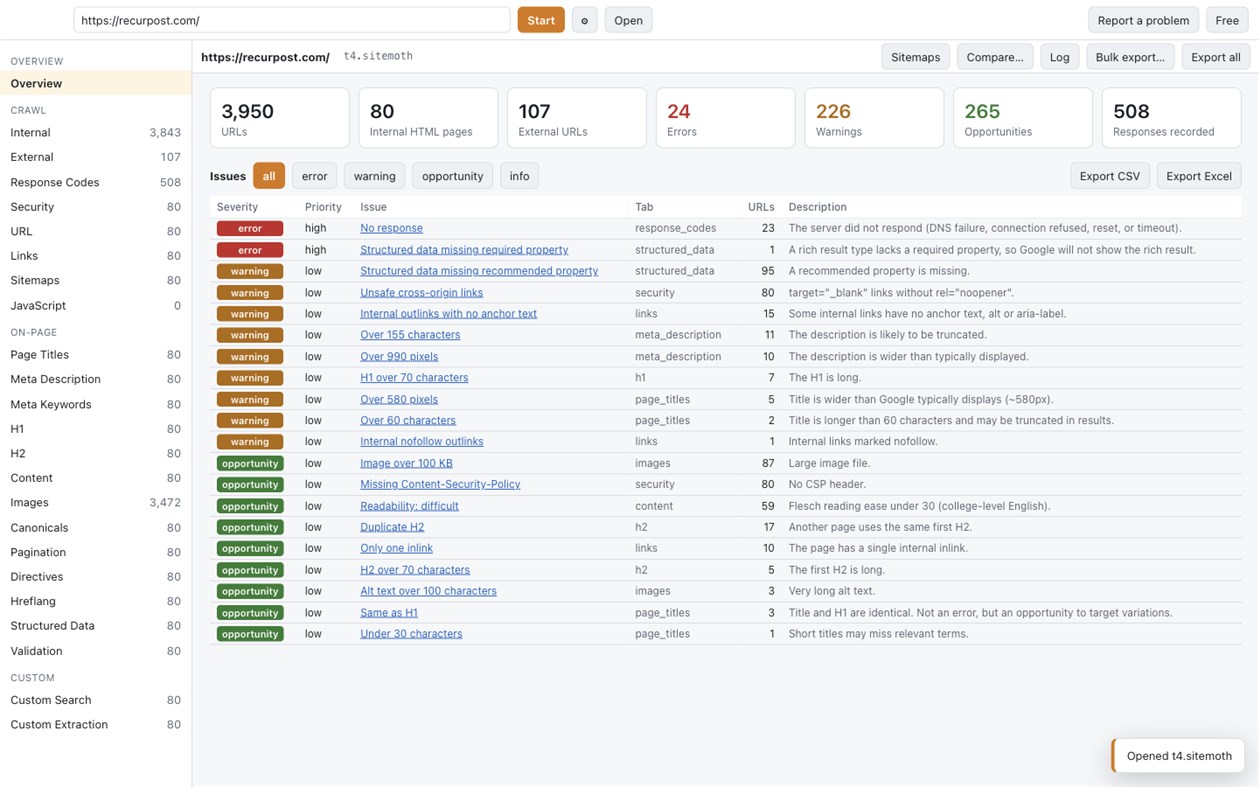
Task: Open the Sitemaps button in header
Action: coord(915,57)
